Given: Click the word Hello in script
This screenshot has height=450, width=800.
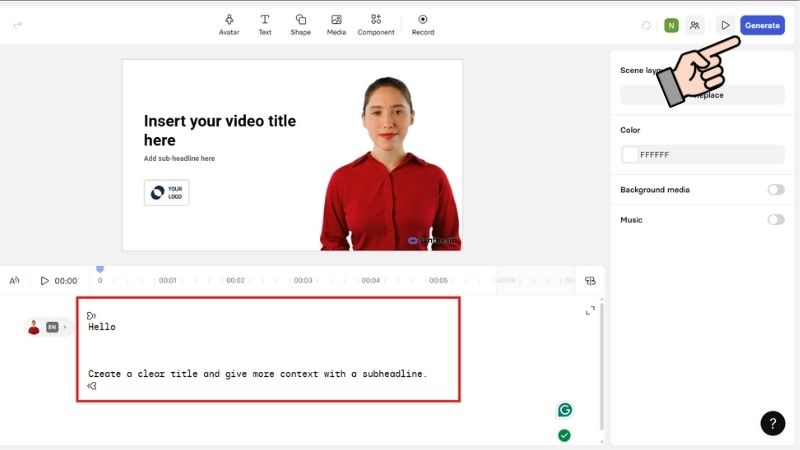Looking at the screenshot, I should point(102,327).
